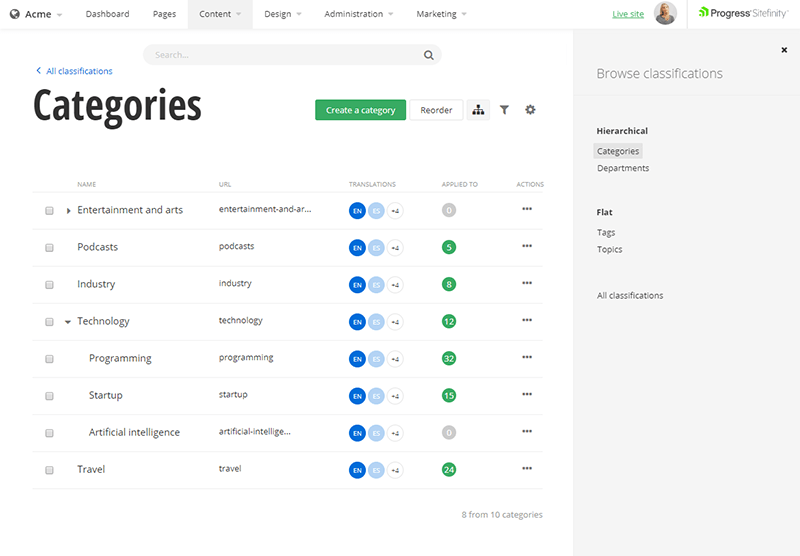The width and height of the screenshot is (800, 556).
Task: Open actions menu for Podcasts row
Action: (527, 246)
